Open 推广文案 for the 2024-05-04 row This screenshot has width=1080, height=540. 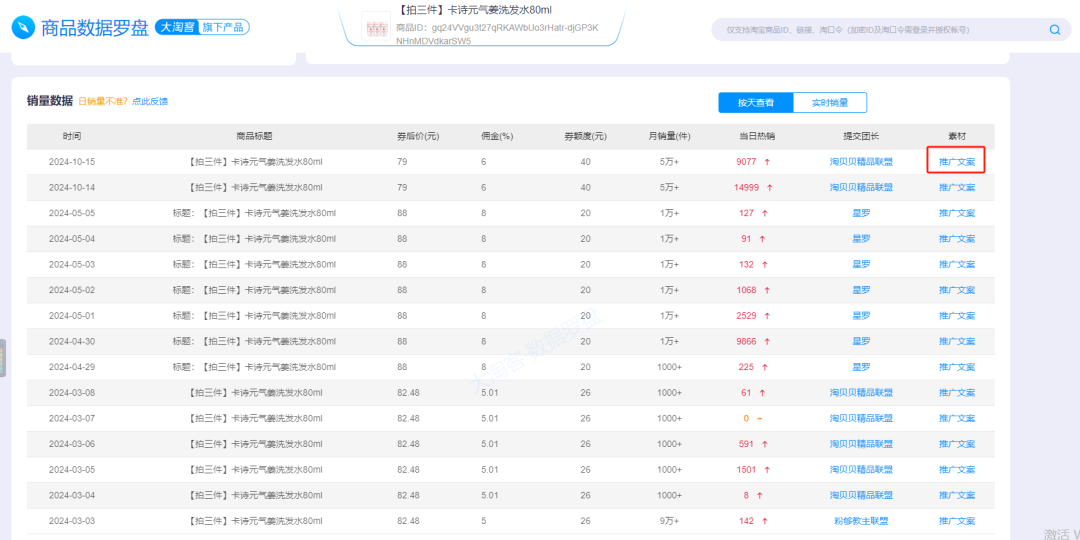[957, 239]
